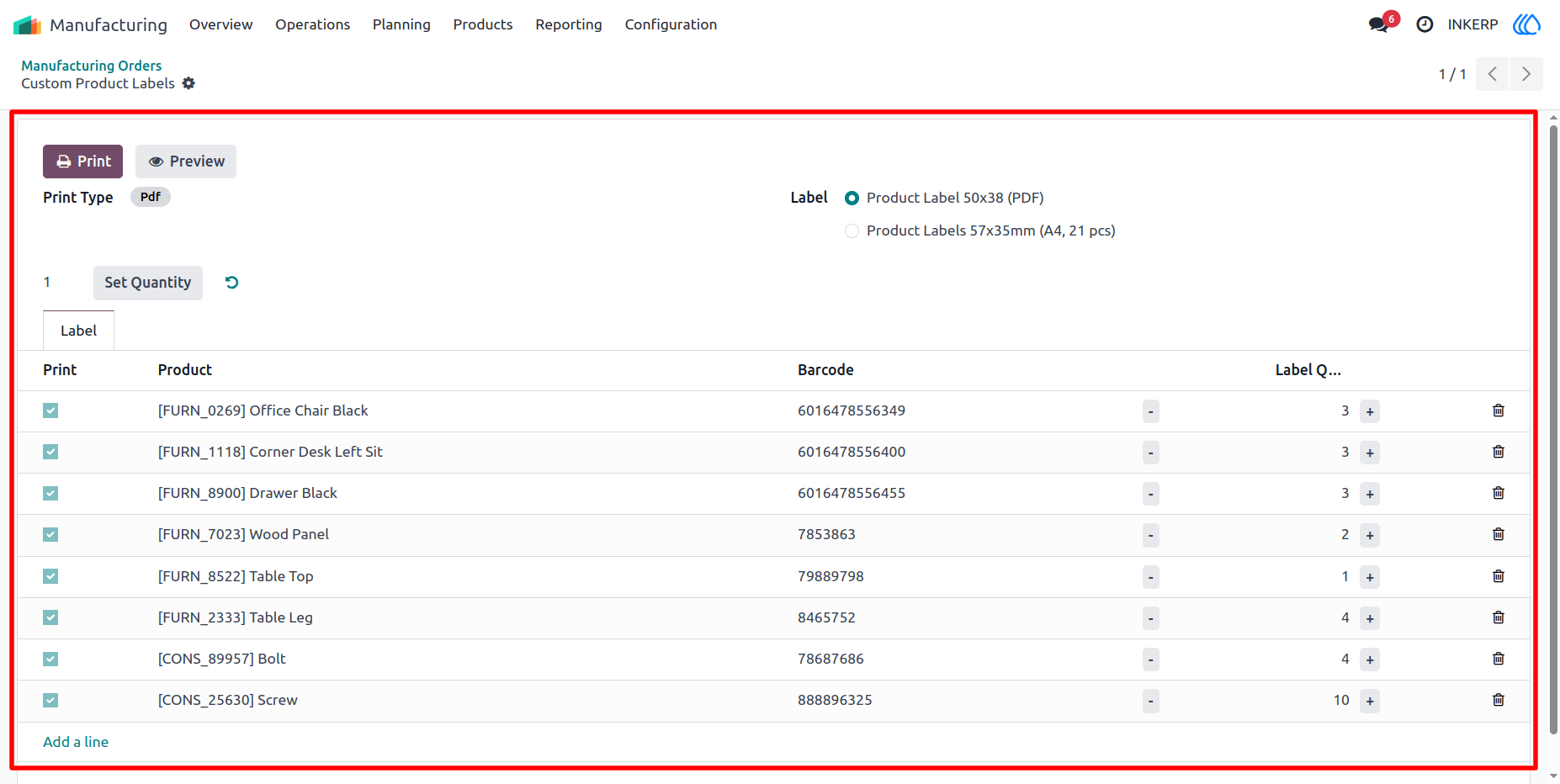This screenshot has width=1560, height=784.
Task: Click the Preview button
Action: 186,162
